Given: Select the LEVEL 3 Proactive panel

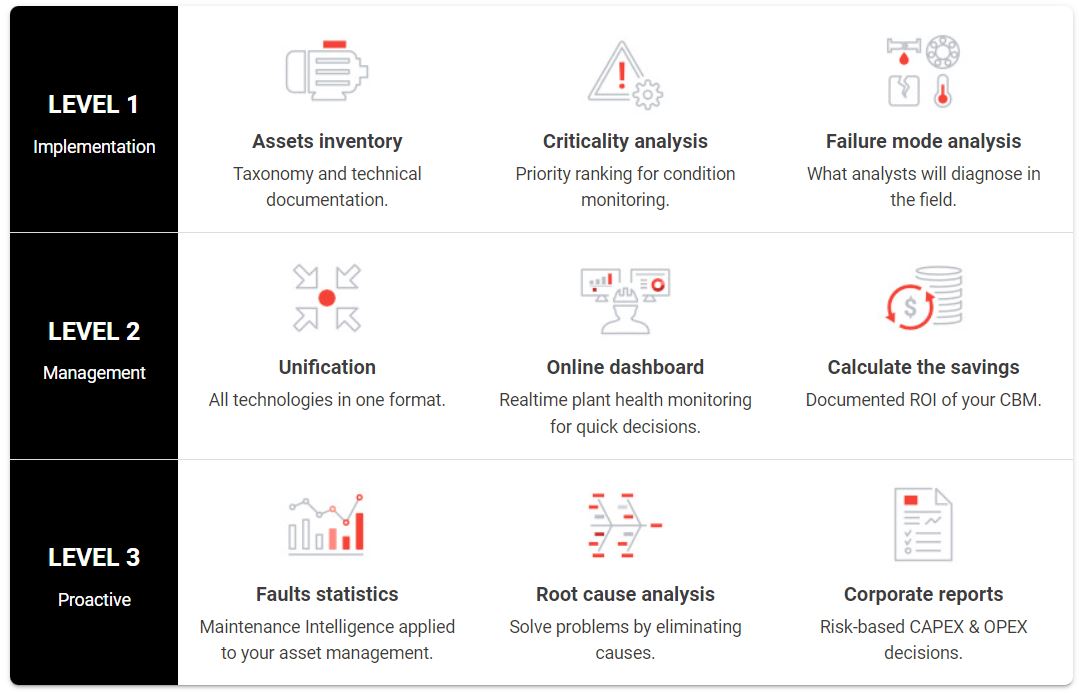Looking at the screenshot, I should tap(94, 572).
